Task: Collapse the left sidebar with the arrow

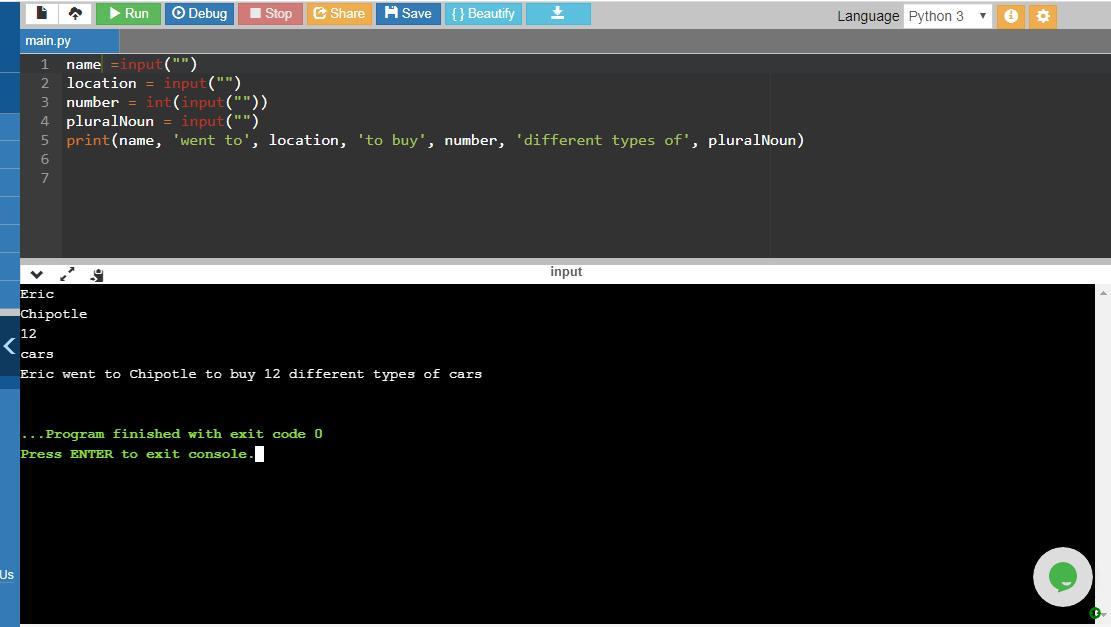Action: tap(9, 346)
